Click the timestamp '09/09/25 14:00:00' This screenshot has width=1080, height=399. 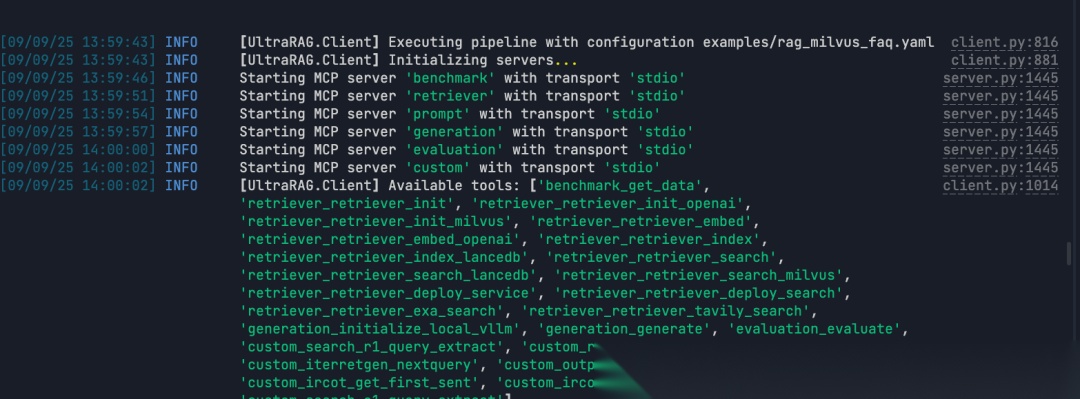pyautogui.click(x=78, y=150)
